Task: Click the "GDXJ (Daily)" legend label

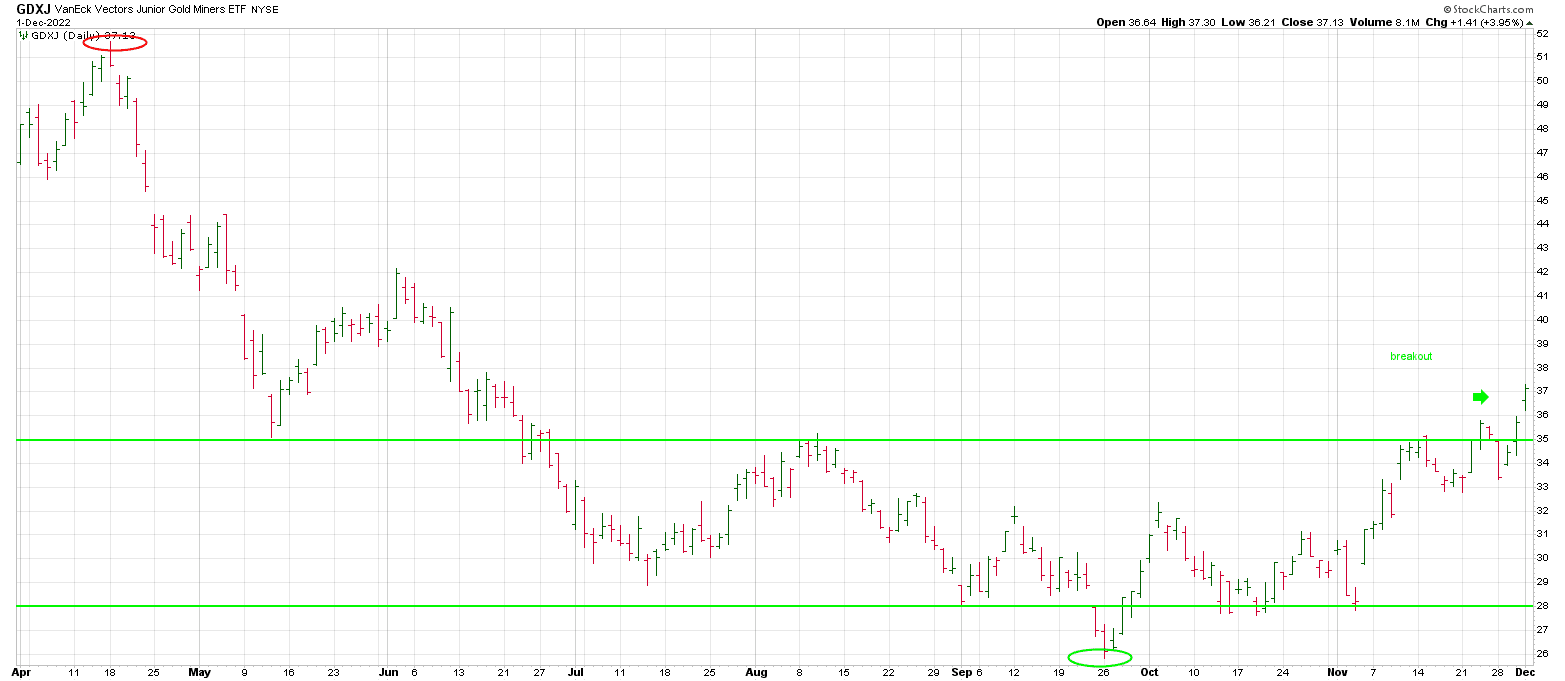Action: (x=66, y=35)
